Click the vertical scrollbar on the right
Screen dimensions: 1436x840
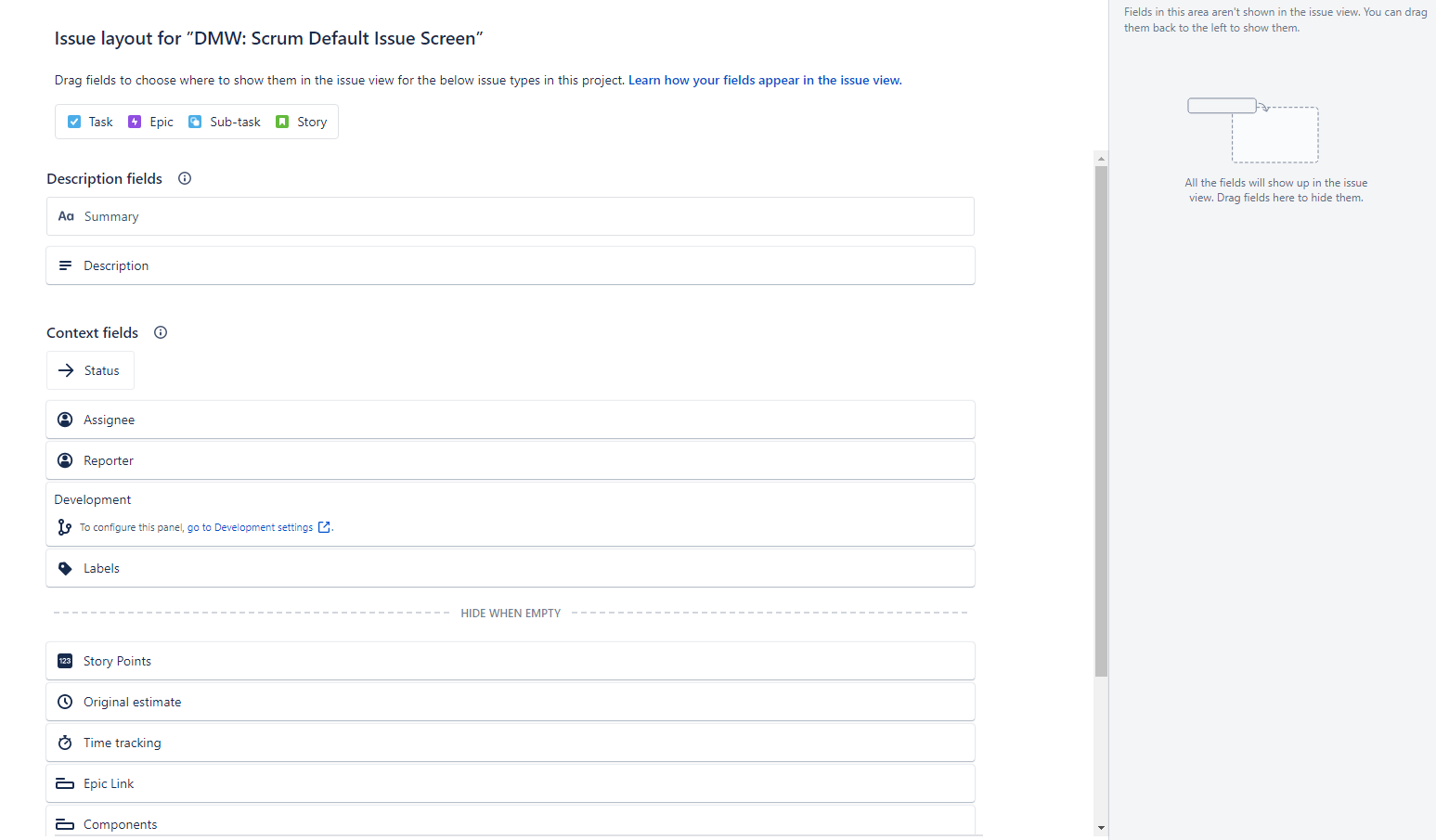click(1101, 418)
